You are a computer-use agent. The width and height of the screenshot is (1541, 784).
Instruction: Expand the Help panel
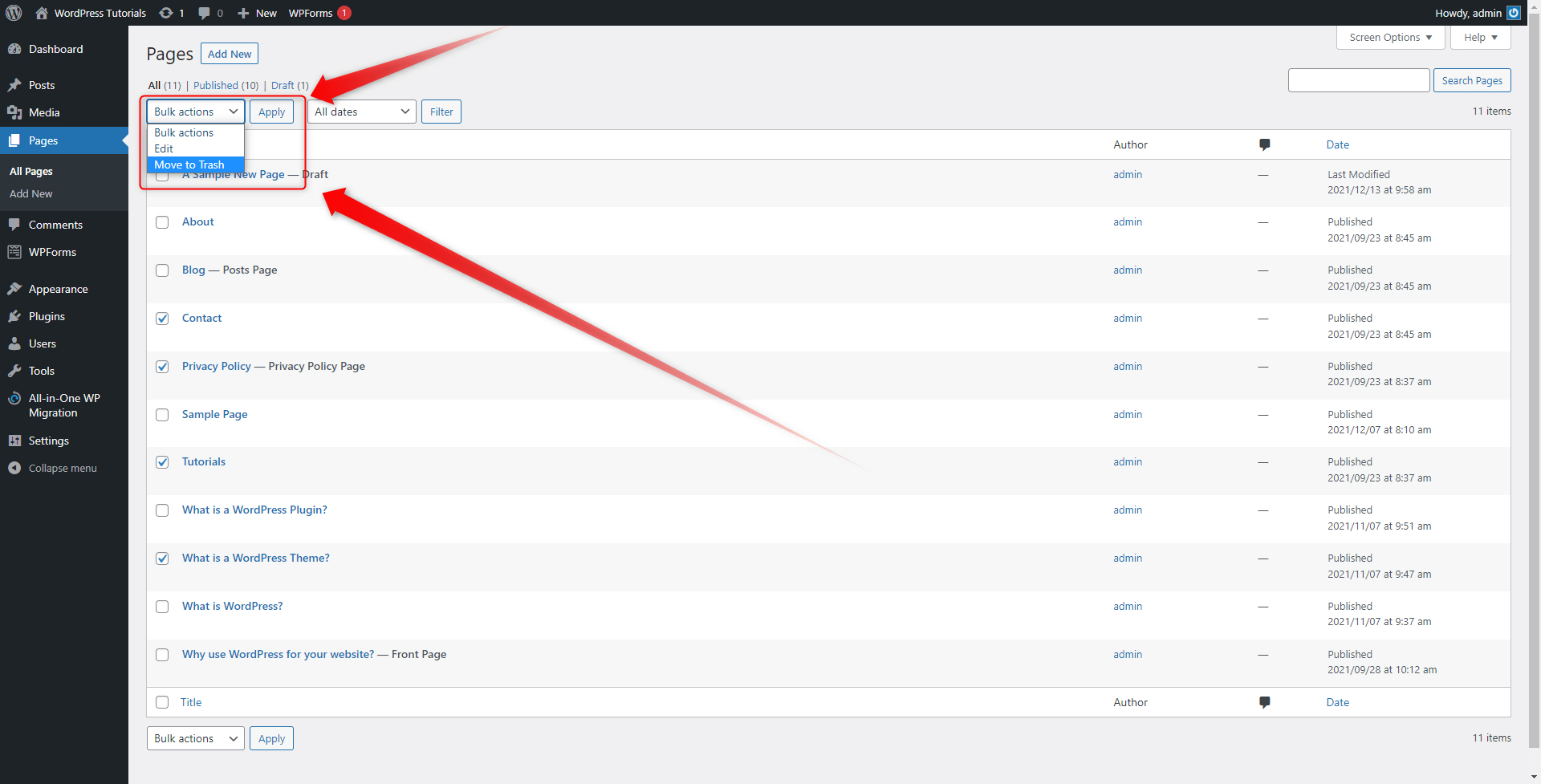coord(1480,38)
